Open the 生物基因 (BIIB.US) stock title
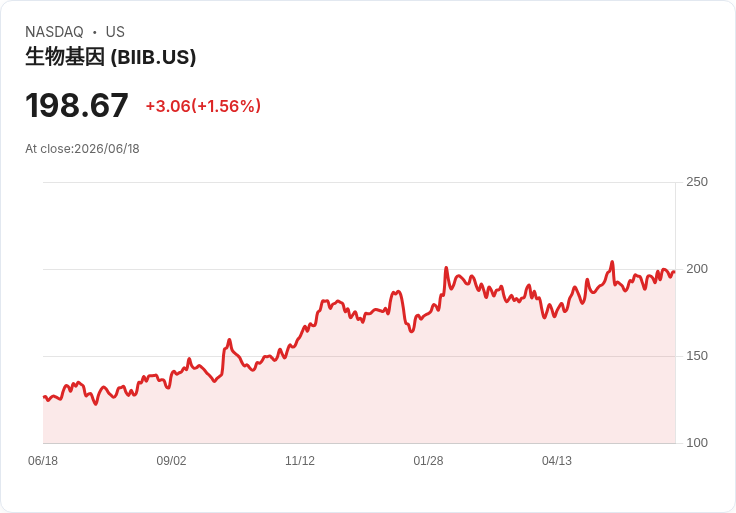Screen dimensions: 736x513 [x=110, y=57]
